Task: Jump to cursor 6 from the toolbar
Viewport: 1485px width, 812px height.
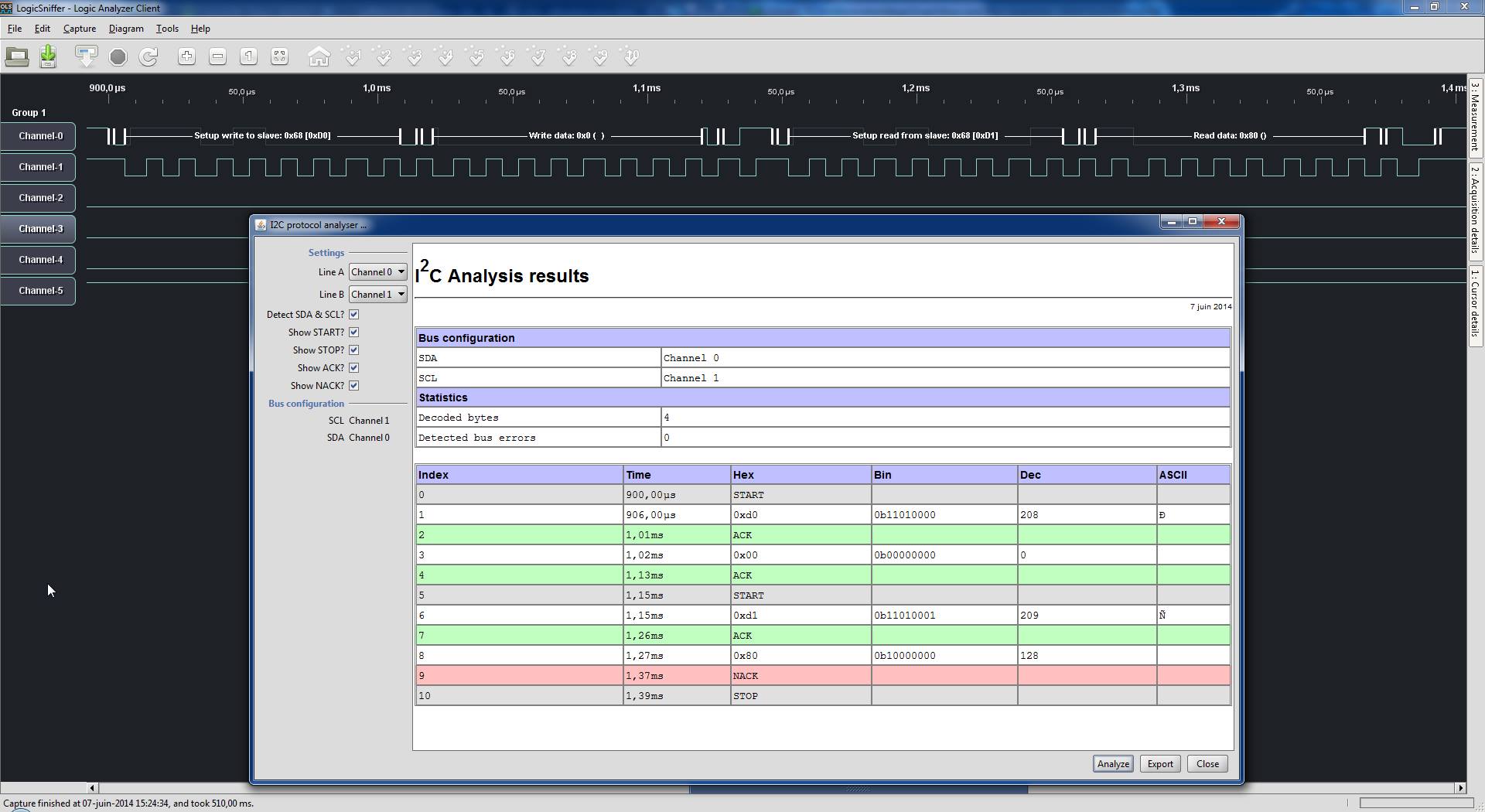Action: click(x=507, y=56)
